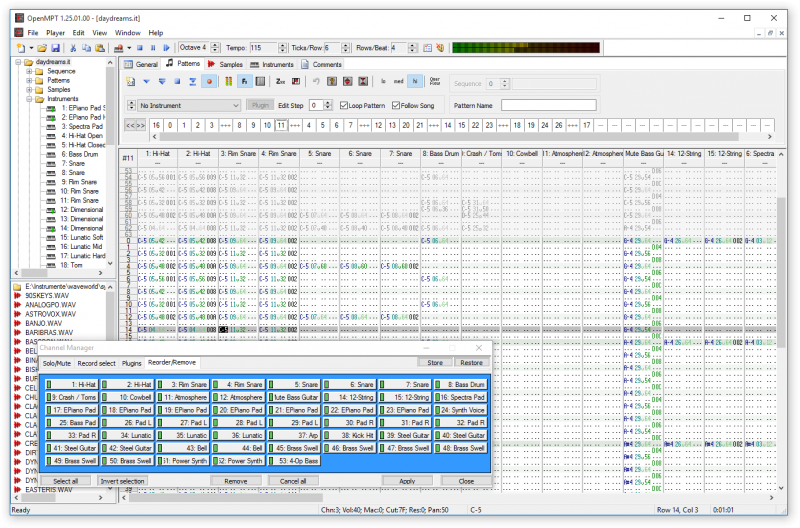This screenshot has width=800, height=528.
Task: Select the '8: Bass Drum' channel in Channel Manager
Action: tap(461, 384)
